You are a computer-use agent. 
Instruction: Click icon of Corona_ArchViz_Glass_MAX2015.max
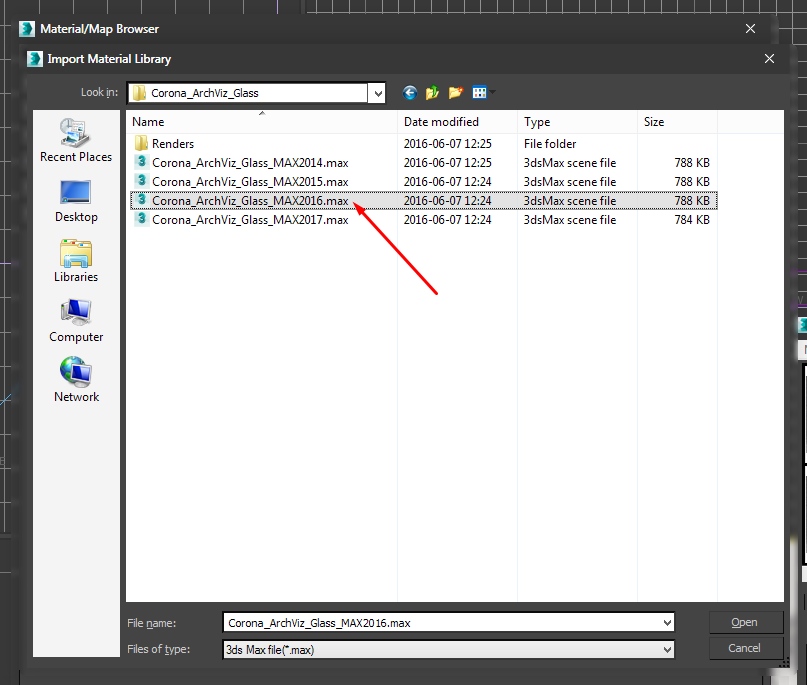[142, 181]
